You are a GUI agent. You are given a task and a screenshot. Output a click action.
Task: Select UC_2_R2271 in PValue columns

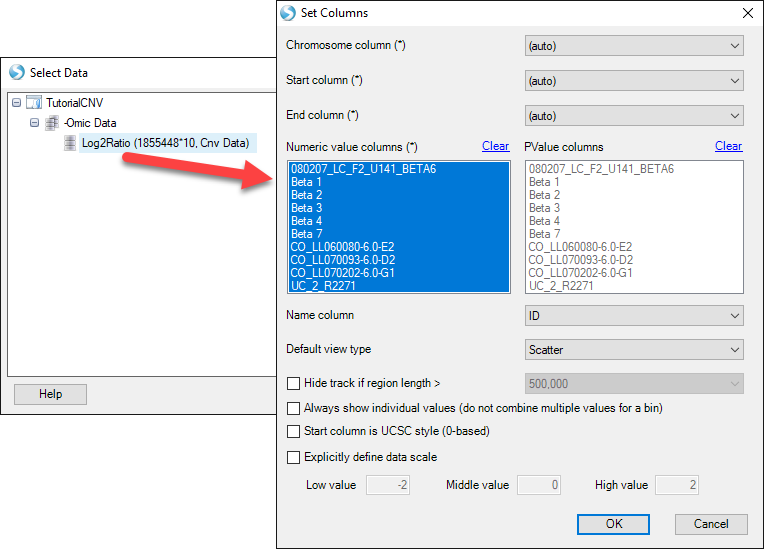[634, 286]
